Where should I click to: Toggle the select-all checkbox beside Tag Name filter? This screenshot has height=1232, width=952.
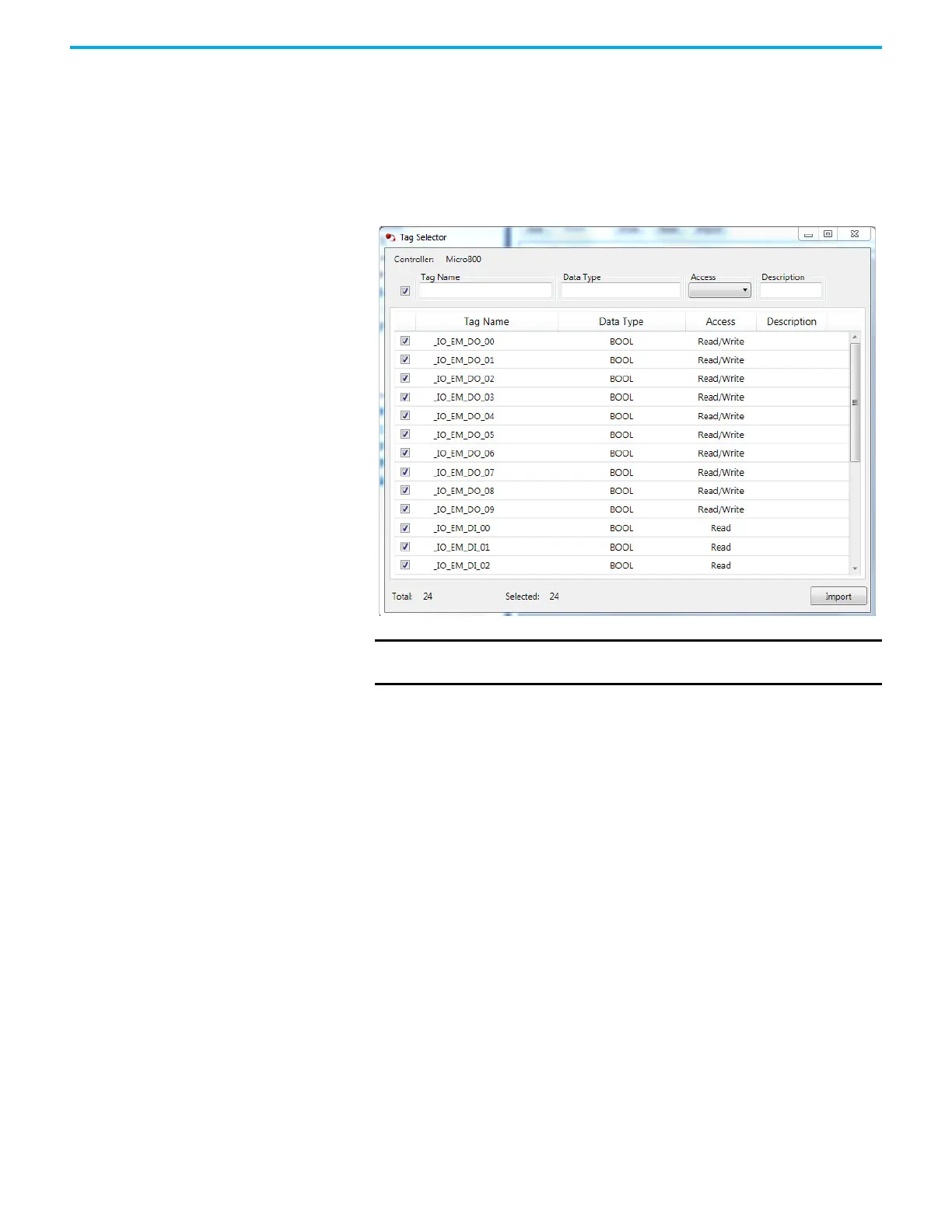405,291
